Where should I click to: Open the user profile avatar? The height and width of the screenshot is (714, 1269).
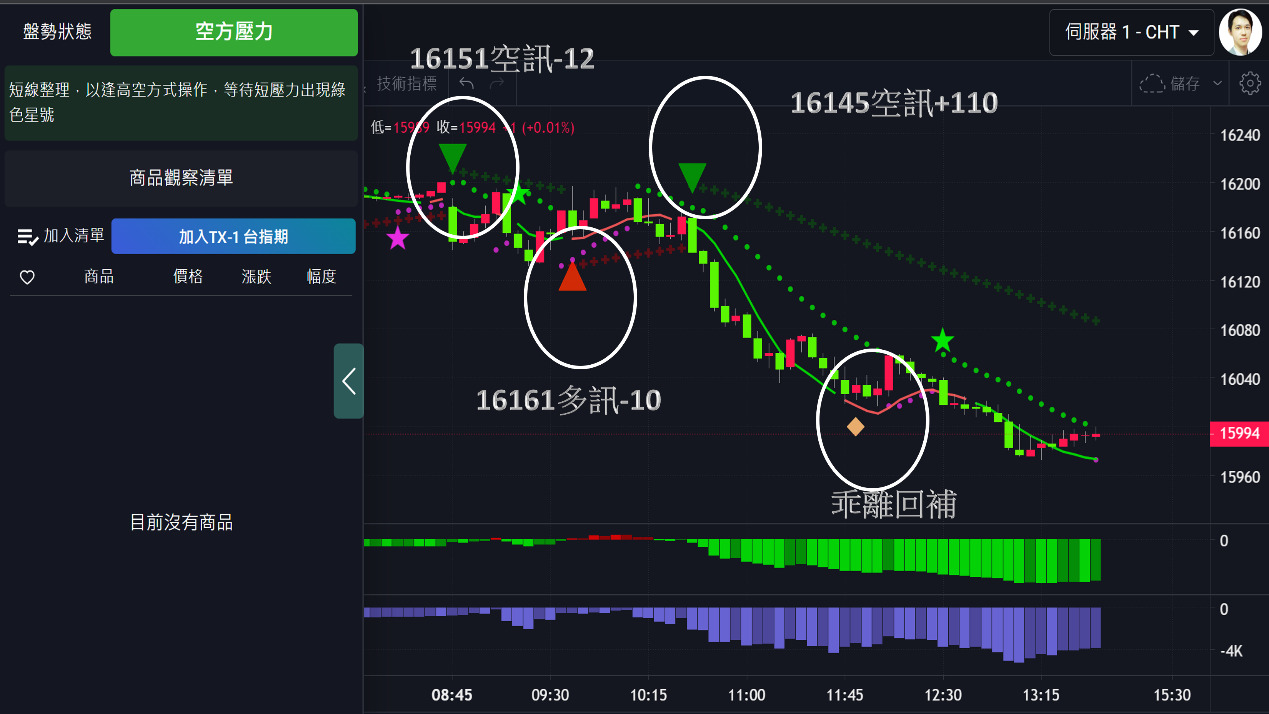[x=1240, y=32]
